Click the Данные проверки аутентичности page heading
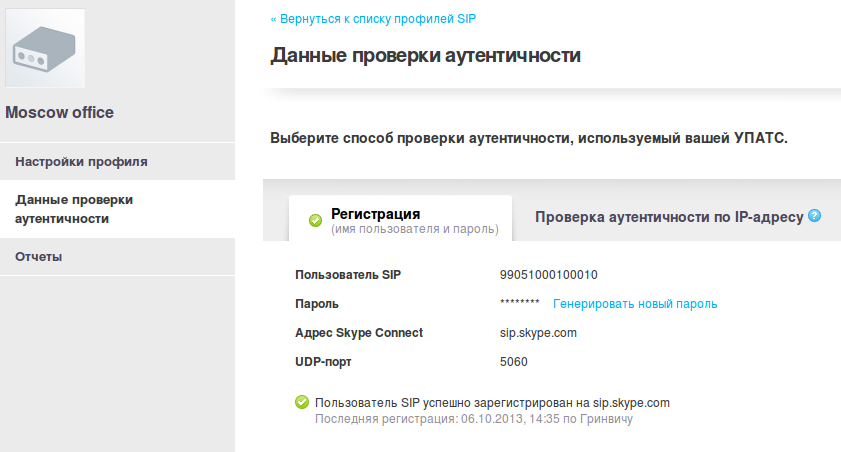 click(x=425, y=55)
